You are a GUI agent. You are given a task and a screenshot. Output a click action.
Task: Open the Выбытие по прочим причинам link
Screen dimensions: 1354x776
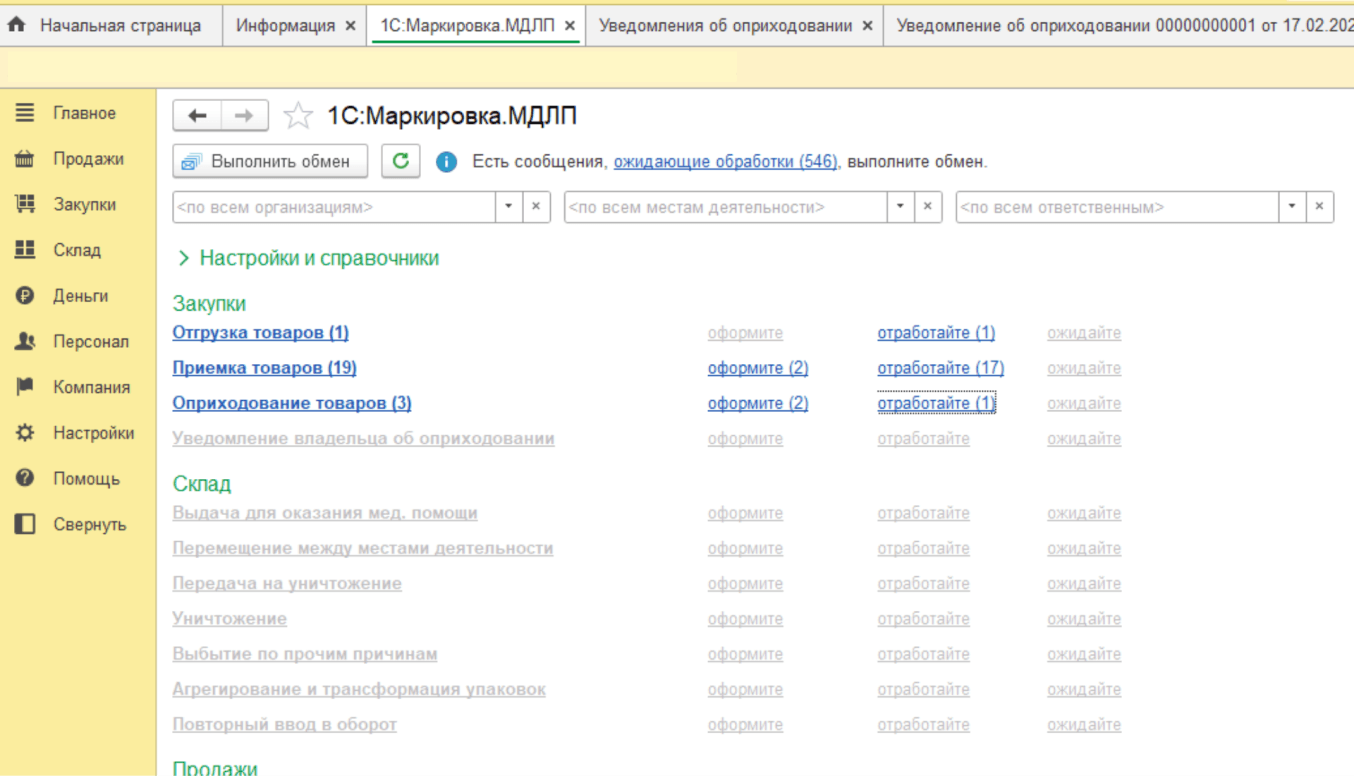305,654
